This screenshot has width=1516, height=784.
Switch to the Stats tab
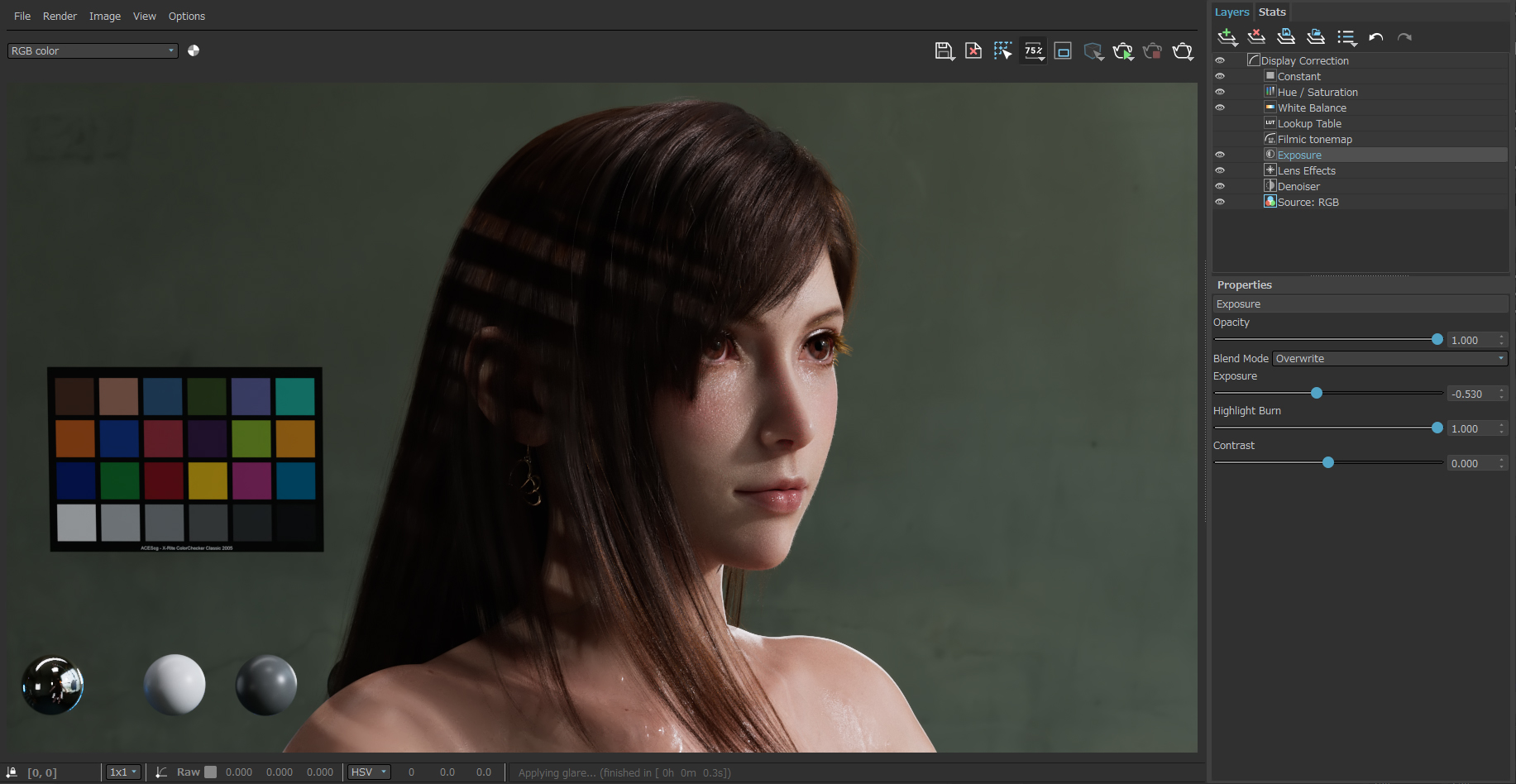(1272, 12)
